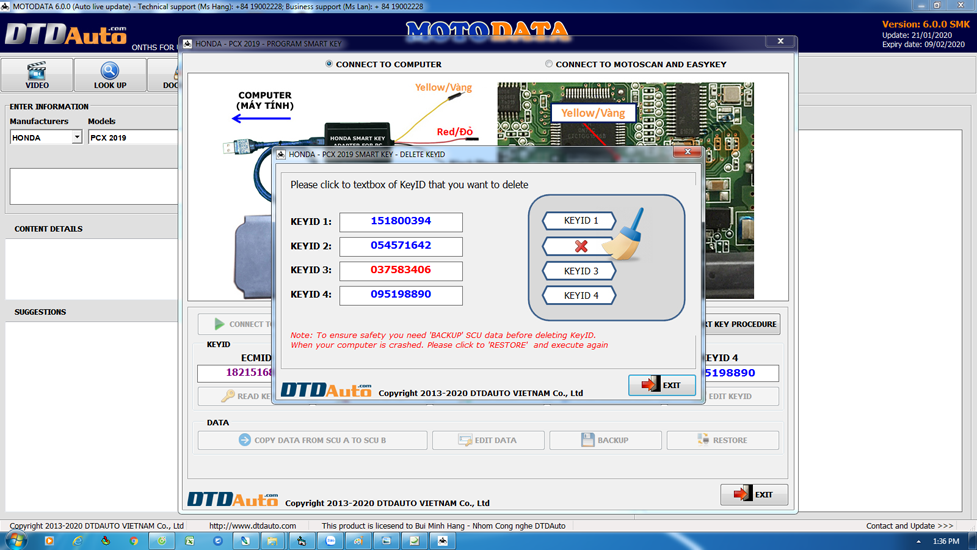Open Internet Explorer in taskbar
Image resolution: width=977 pixels, height=550 pixels.
(x=77, y=541)
